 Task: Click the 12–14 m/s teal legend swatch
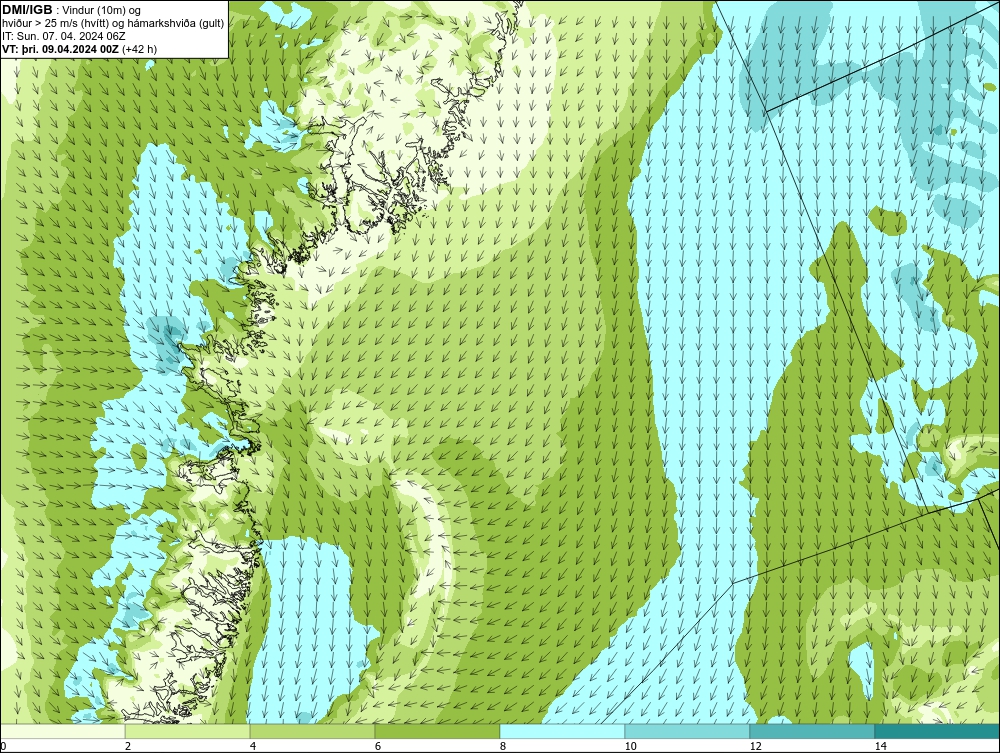click(812, 731)
